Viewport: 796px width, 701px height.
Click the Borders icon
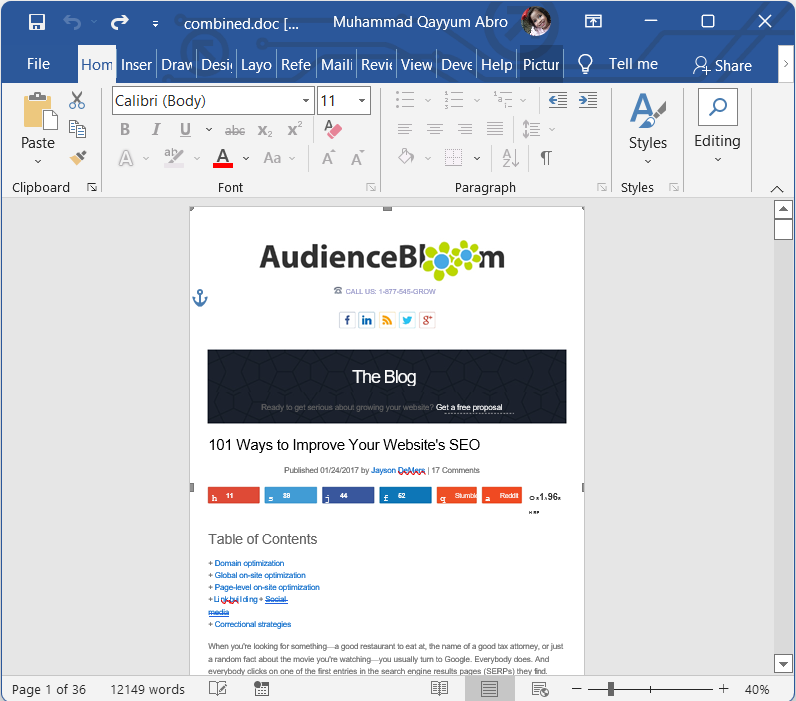tap(453, 157)
